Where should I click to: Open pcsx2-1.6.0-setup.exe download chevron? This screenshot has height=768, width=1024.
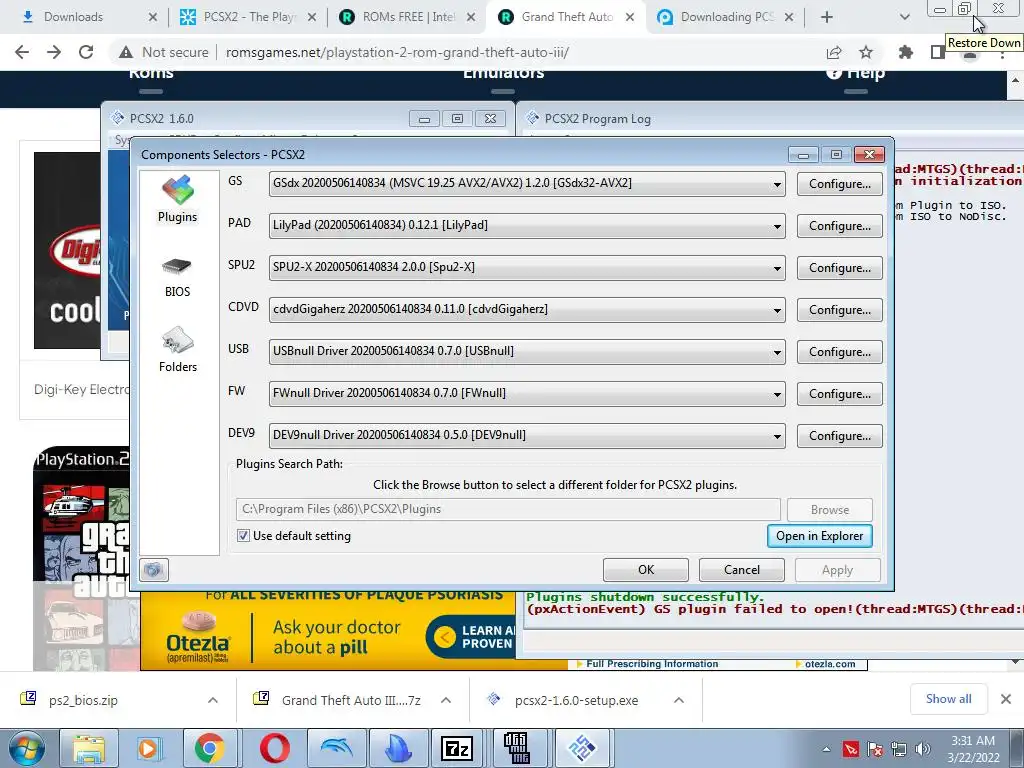tap(679, 700)
